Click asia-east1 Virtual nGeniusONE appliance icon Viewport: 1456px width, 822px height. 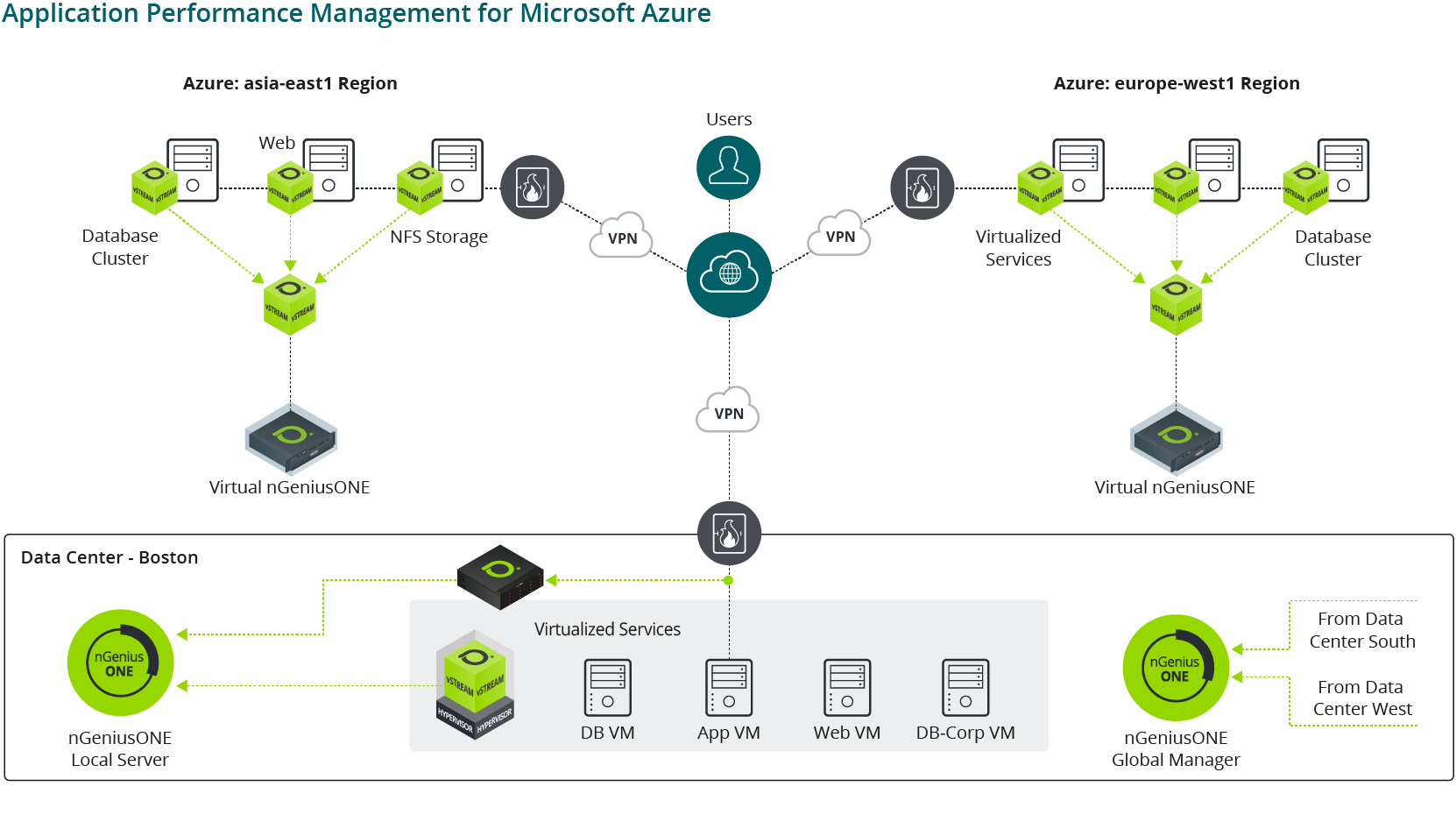(x=291, y=439)
